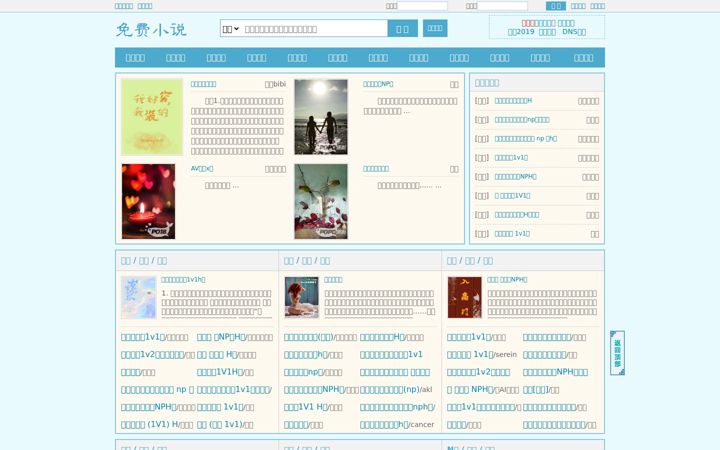Click the blue login button in the top bar
This screenshot has height=450, width=720.
(556, 6)
